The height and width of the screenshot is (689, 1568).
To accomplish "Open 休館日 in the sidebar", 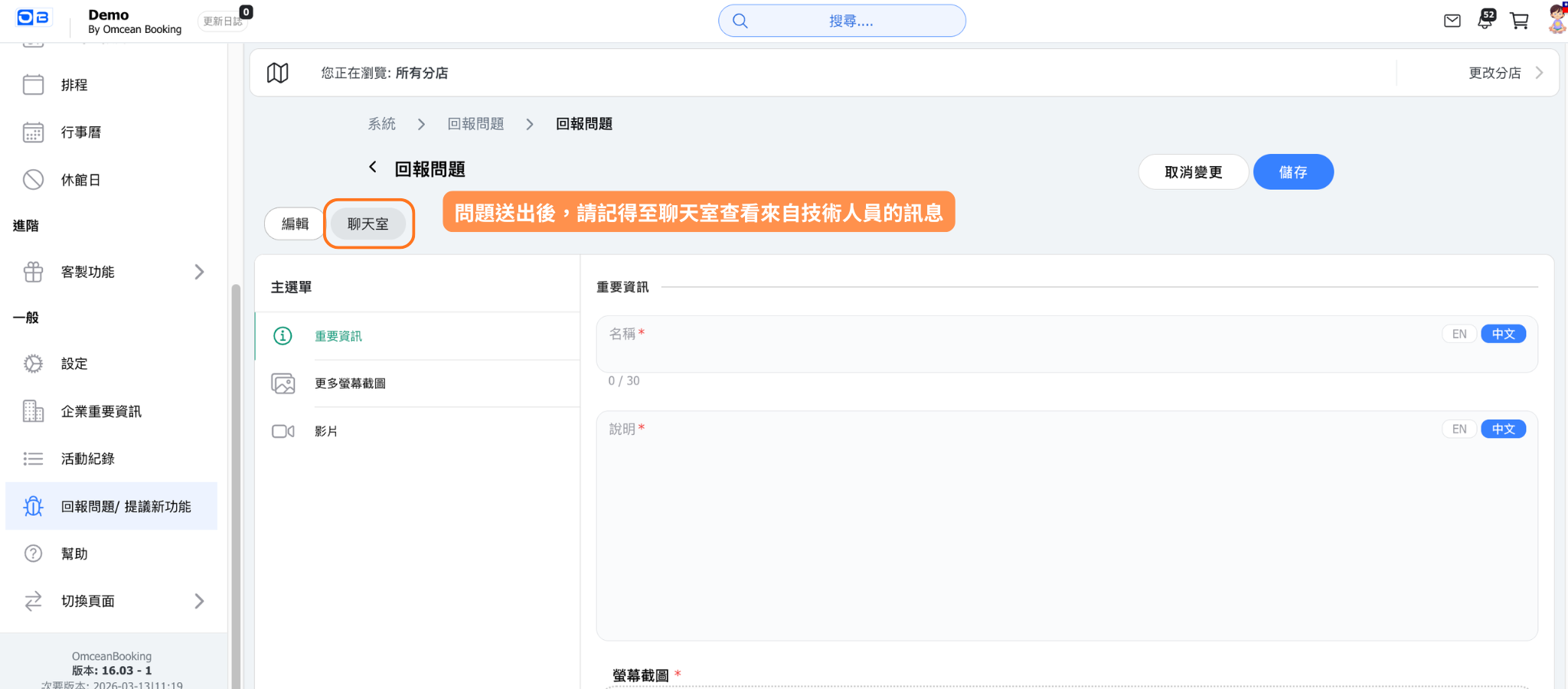I will tap(80, 180).
